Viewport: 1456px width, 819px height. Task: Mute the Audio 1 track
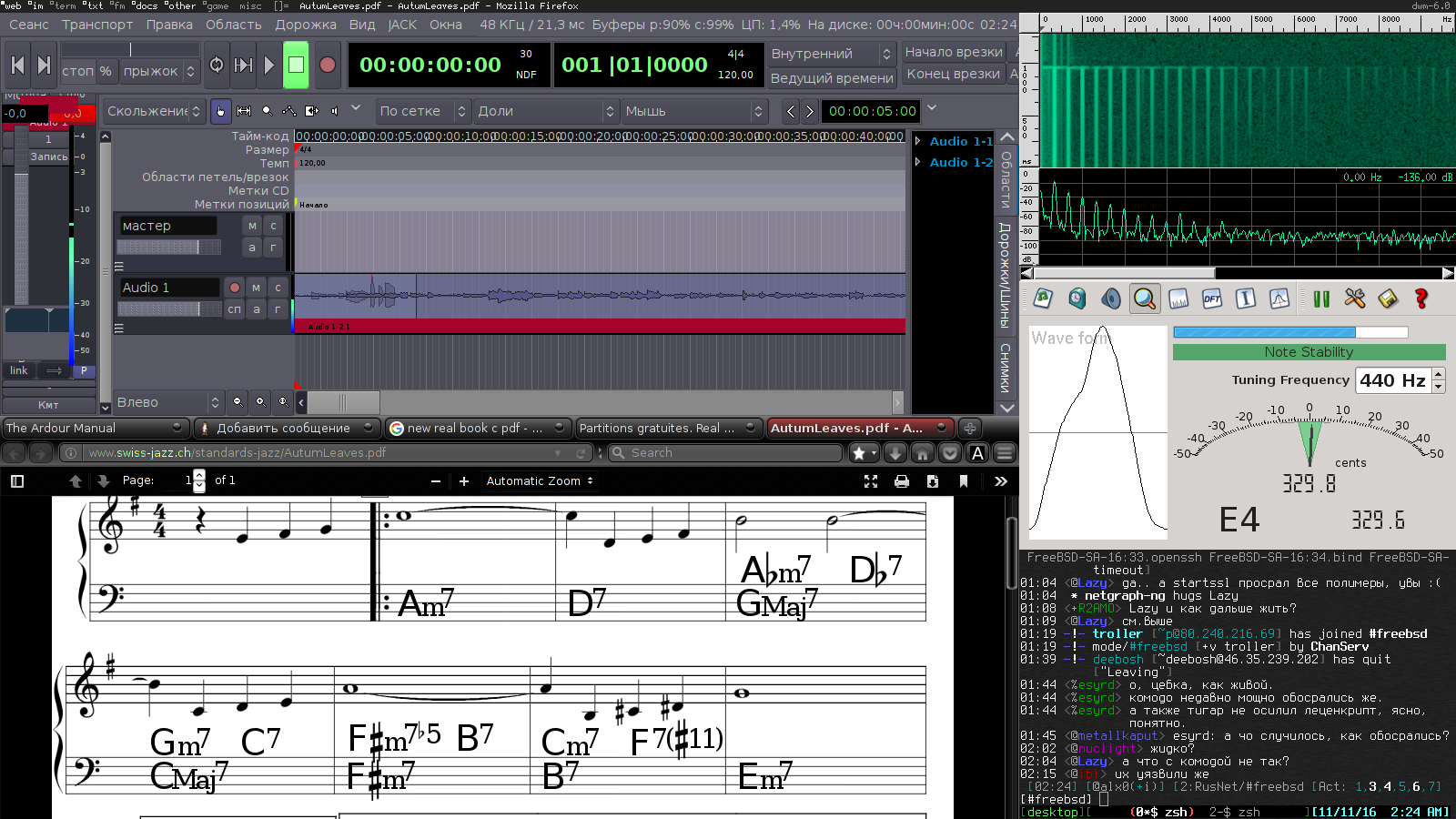click(x=257, y=288)
